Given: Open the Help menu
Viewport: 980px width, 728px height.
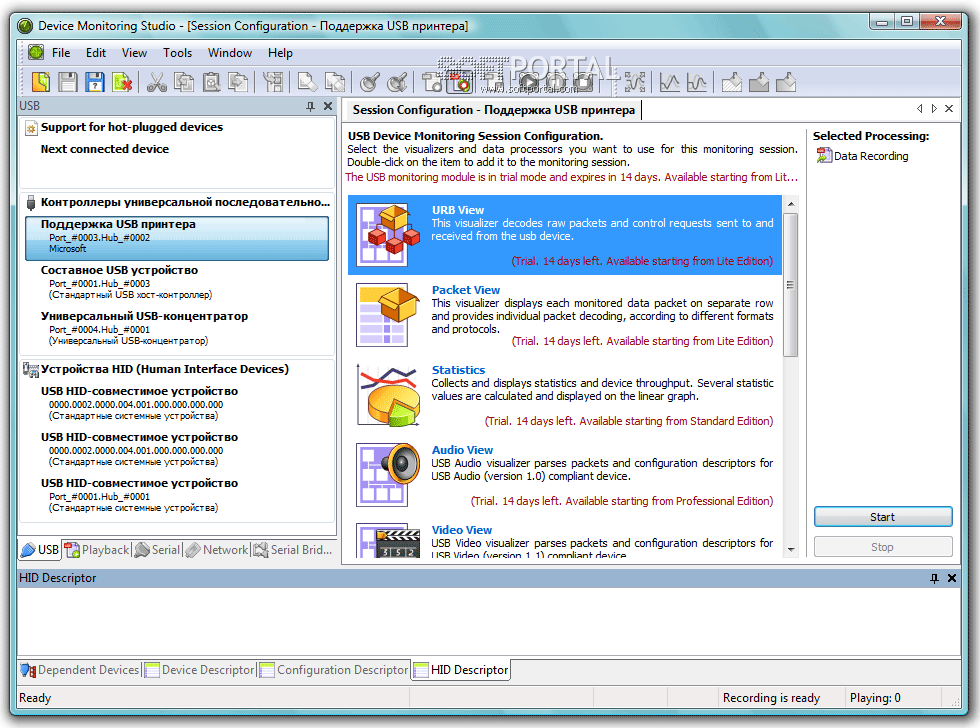Looking at the screenshot, I should (x=280, y=53).
